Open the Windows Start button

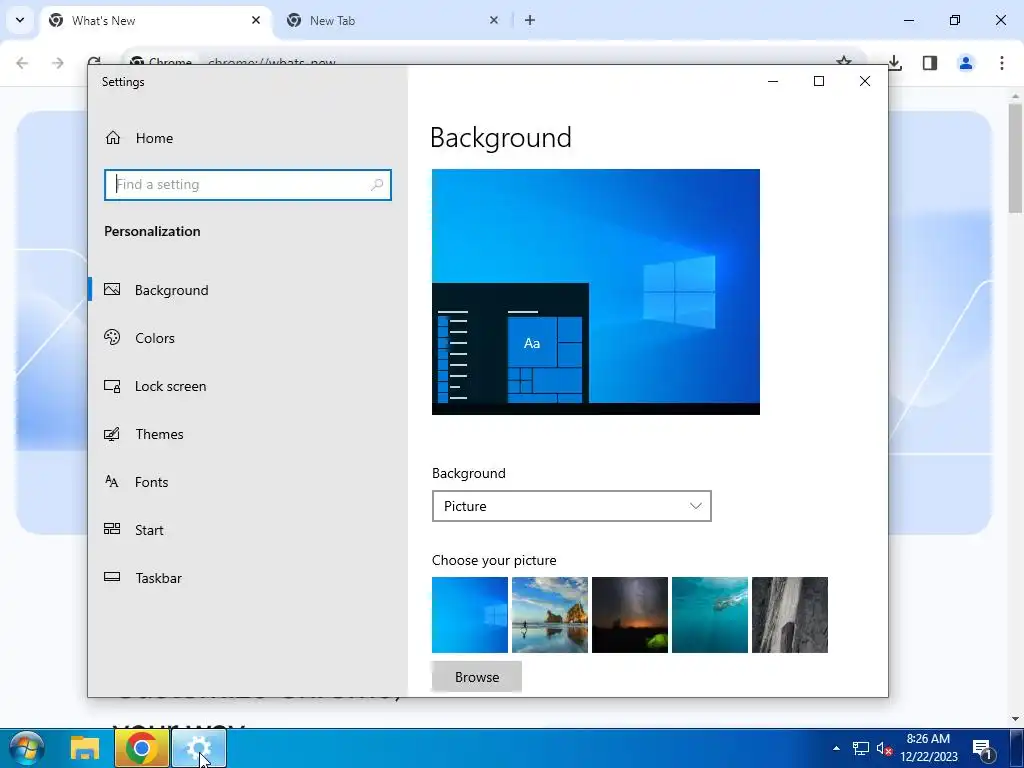coord(26,748)
